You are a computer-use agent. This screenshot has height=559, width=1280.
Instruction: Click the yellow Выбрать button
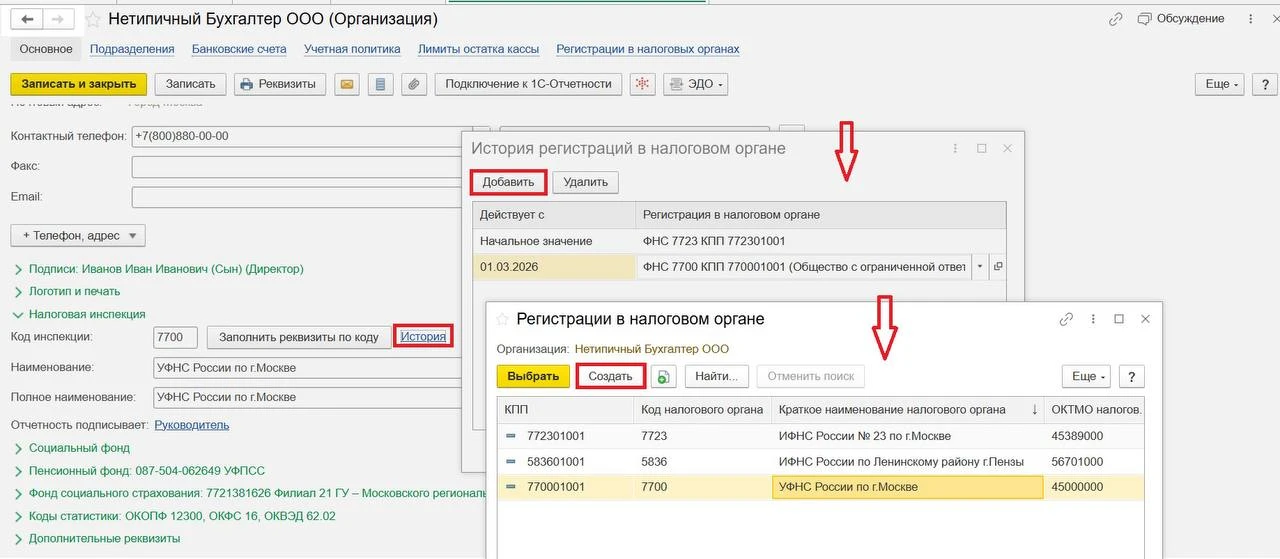tap(533, 376)
